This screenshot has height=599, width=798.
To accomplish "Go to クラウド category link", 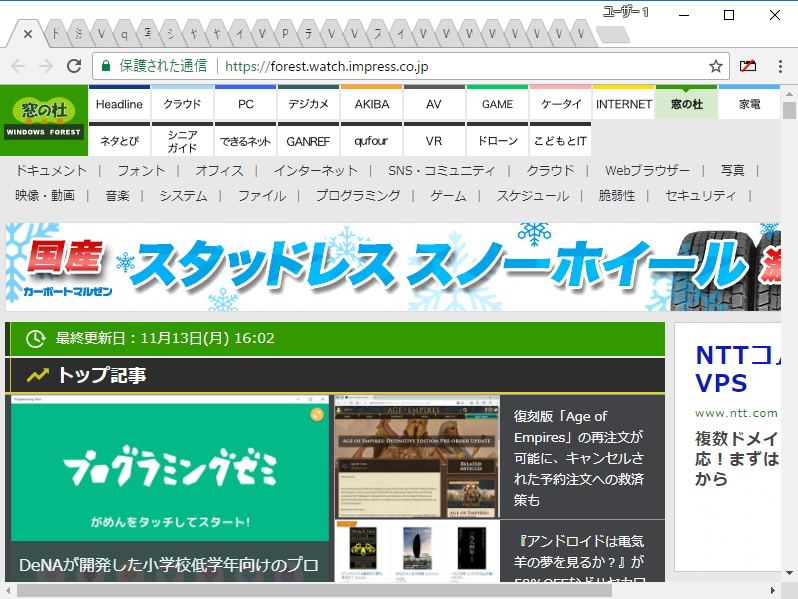I will (550, 170).
